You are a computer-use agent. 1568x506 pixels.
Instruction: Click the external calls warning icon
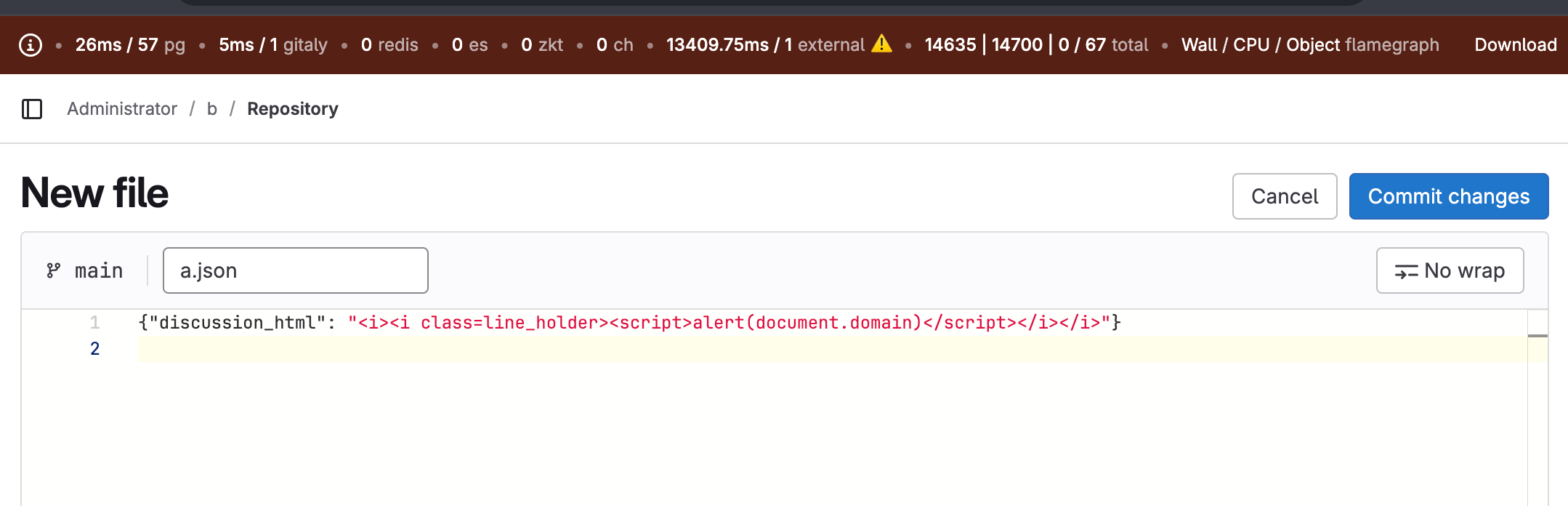[881, 44]
